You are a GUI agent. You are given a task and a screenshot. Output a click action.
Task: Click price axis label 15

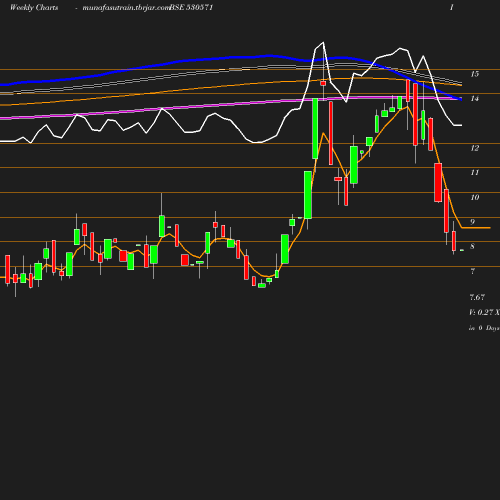pos(475,74)
